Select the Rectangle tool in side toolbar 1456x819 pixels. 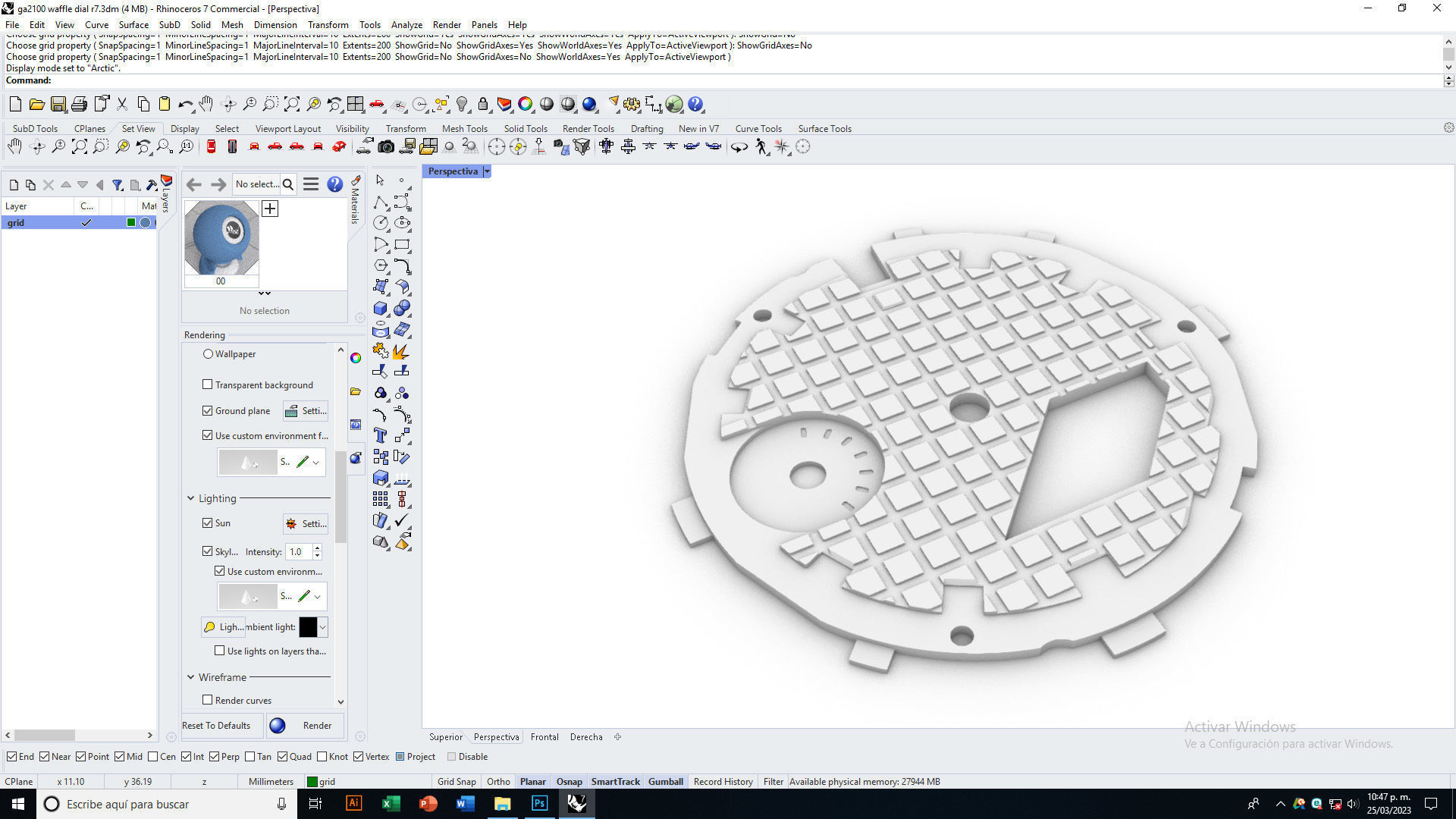tap(402, 244)
